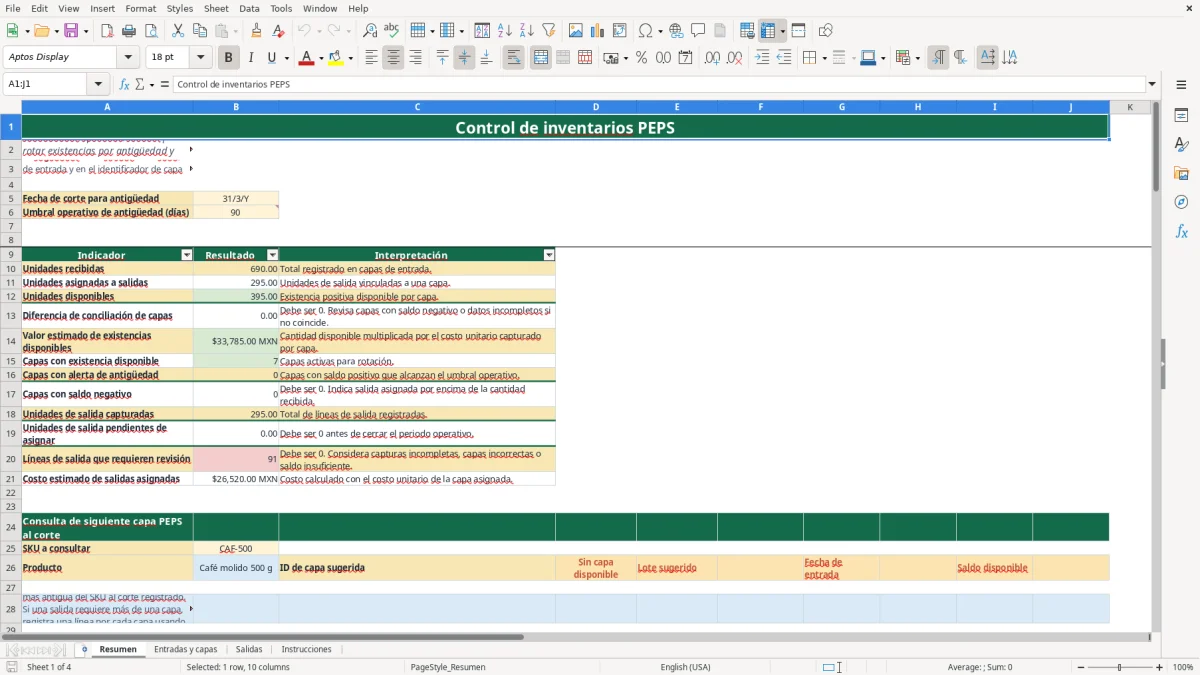This screenshot has width=1200, height=675.
Task: Click the zoom slider handle
Action: tap(1120, 667)
